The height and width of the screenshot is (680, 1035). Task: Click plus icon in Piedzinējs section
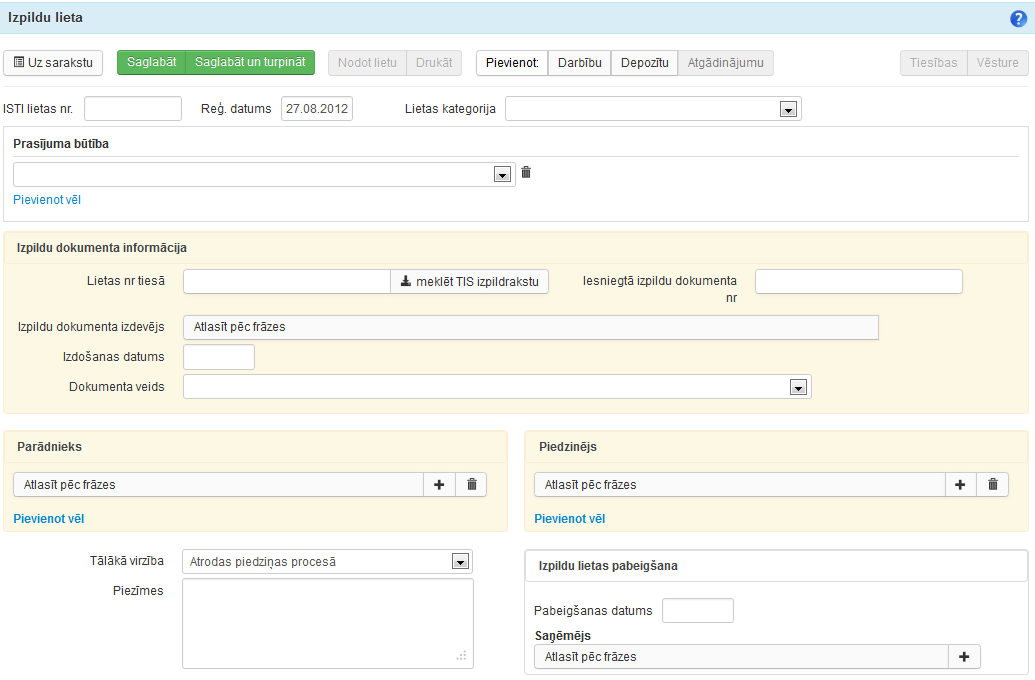click(960, 484)
